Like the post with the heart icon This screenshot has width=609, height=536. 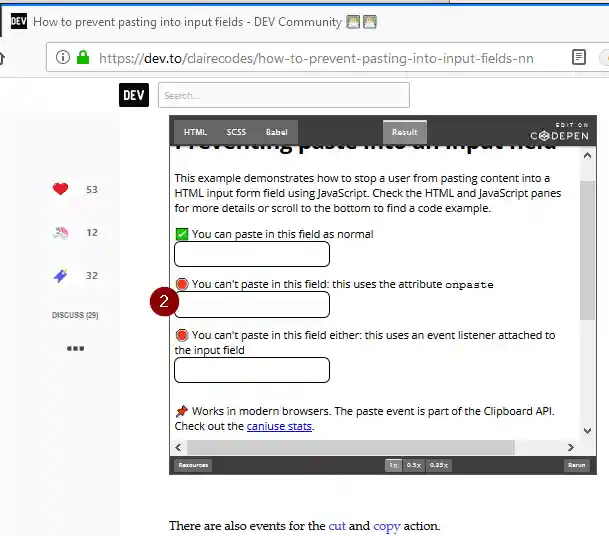pyautogui.click(x=60, y=189)
